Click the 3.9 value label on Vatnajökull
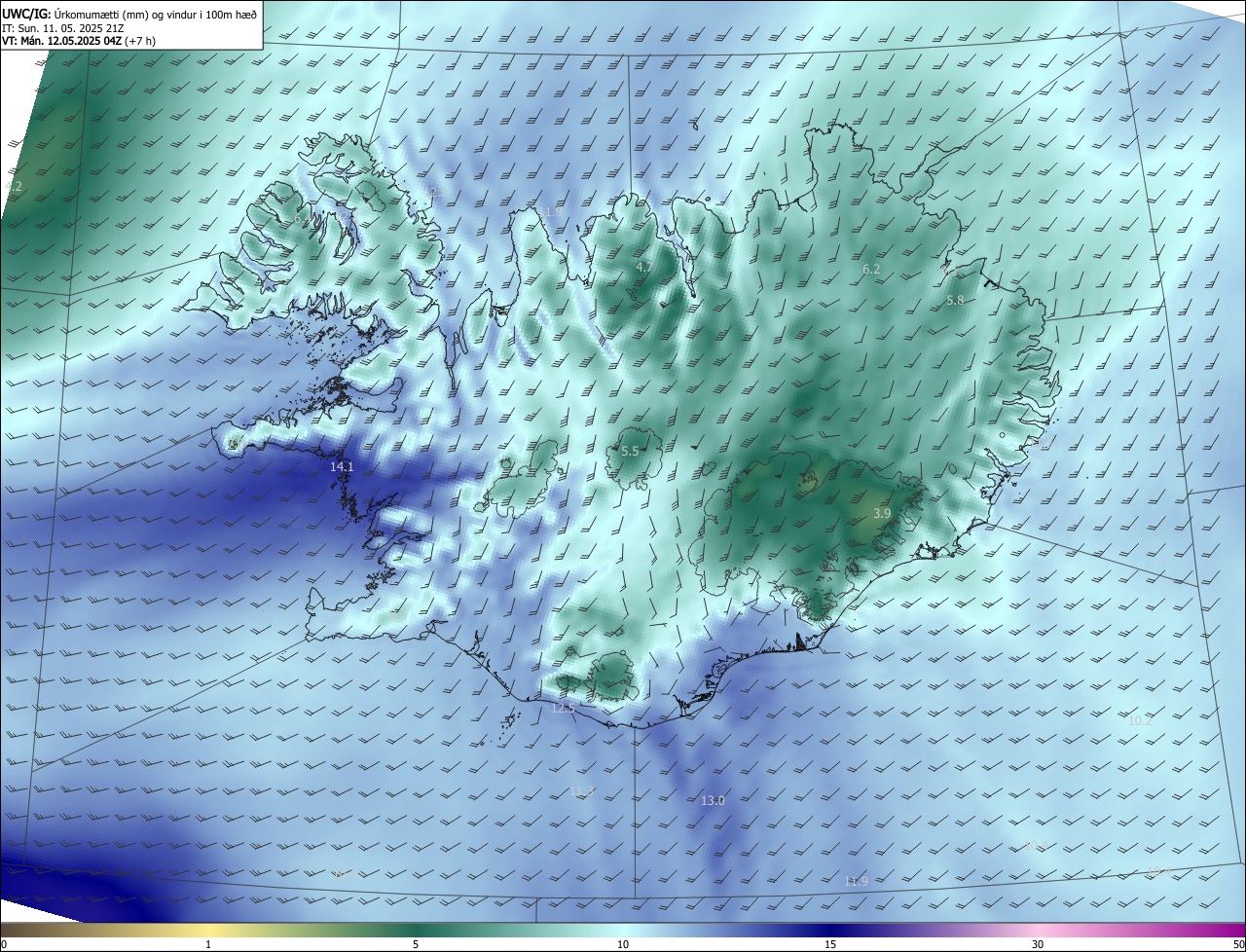Screen dimensions: 1246x952 pyautogui.click(x=882, y=513)
